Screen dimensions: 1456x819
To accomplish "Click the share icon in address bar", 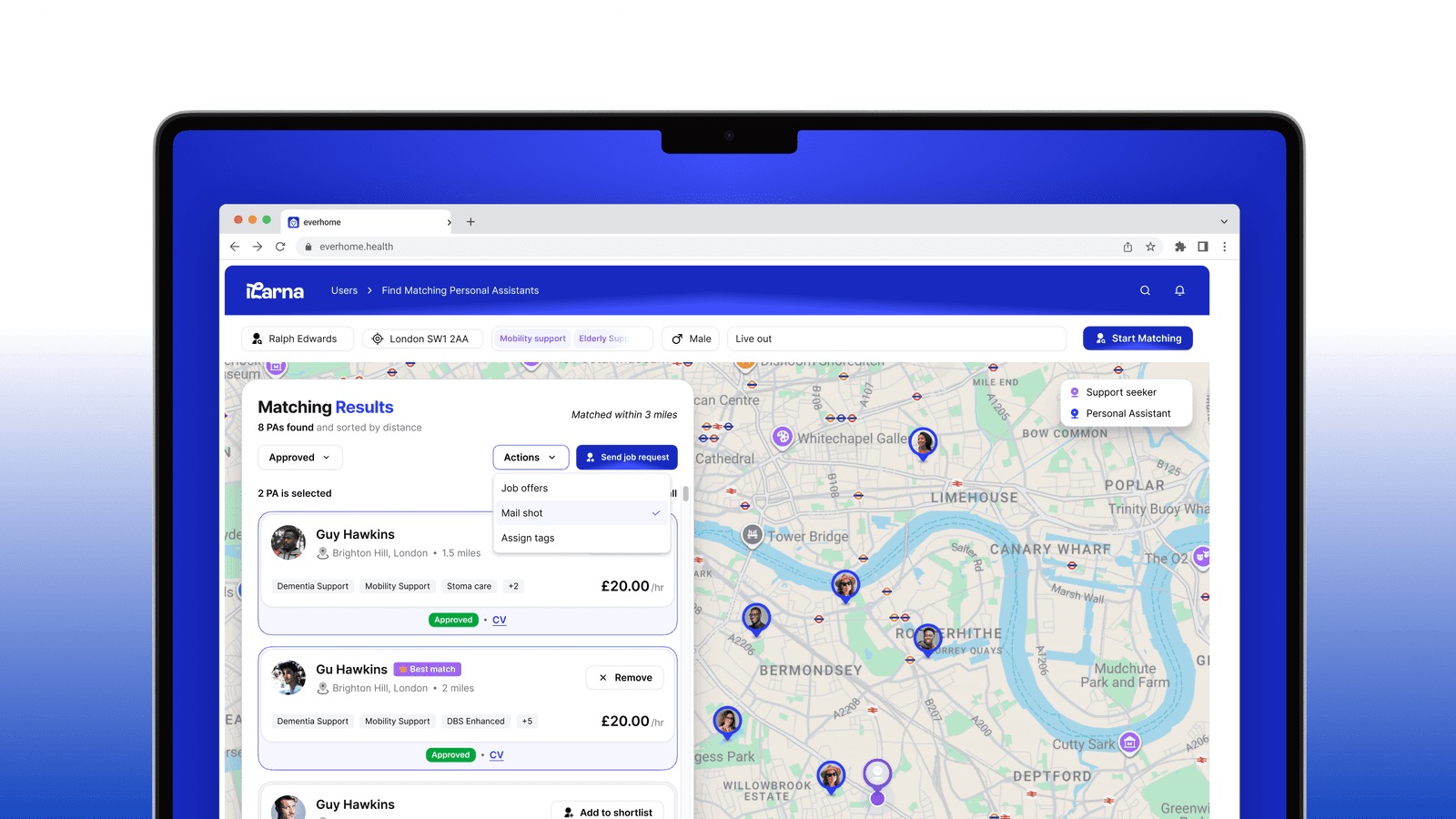I will tap(1127, 247).
